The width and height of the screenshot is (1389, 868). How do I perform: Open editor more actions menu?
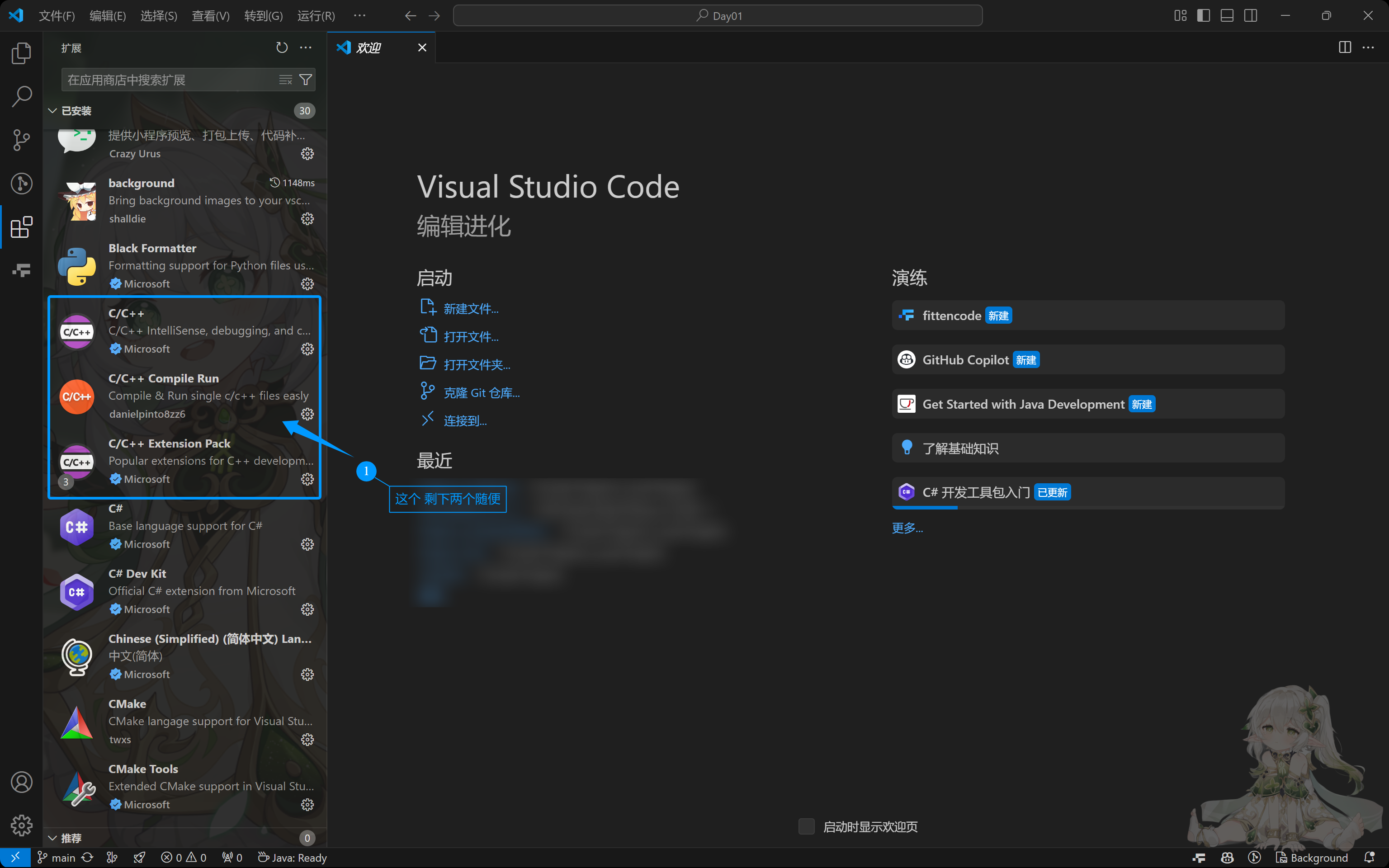click(1368, 47)
